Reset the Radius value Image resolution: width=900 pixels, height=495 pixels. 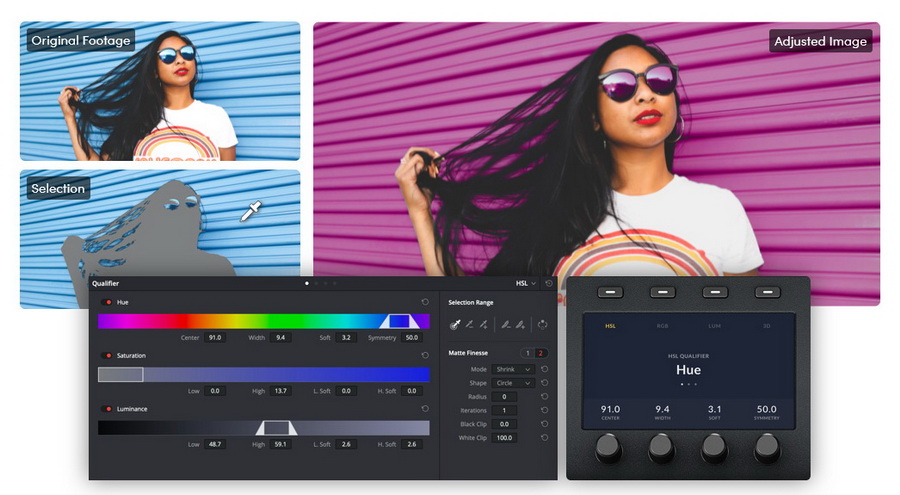tap(544, 397)
